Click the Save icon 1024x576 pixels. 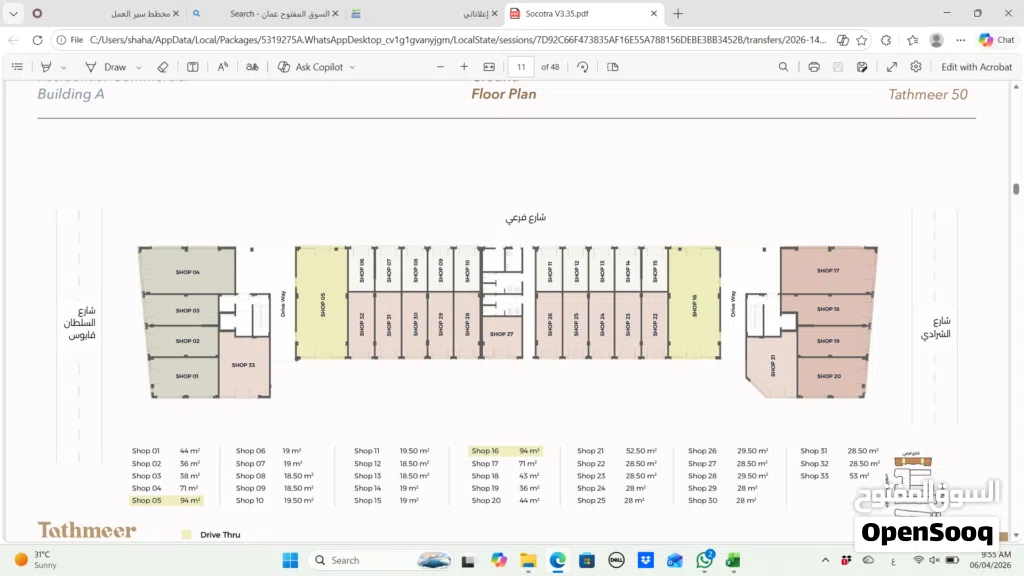tap(838, 67)
